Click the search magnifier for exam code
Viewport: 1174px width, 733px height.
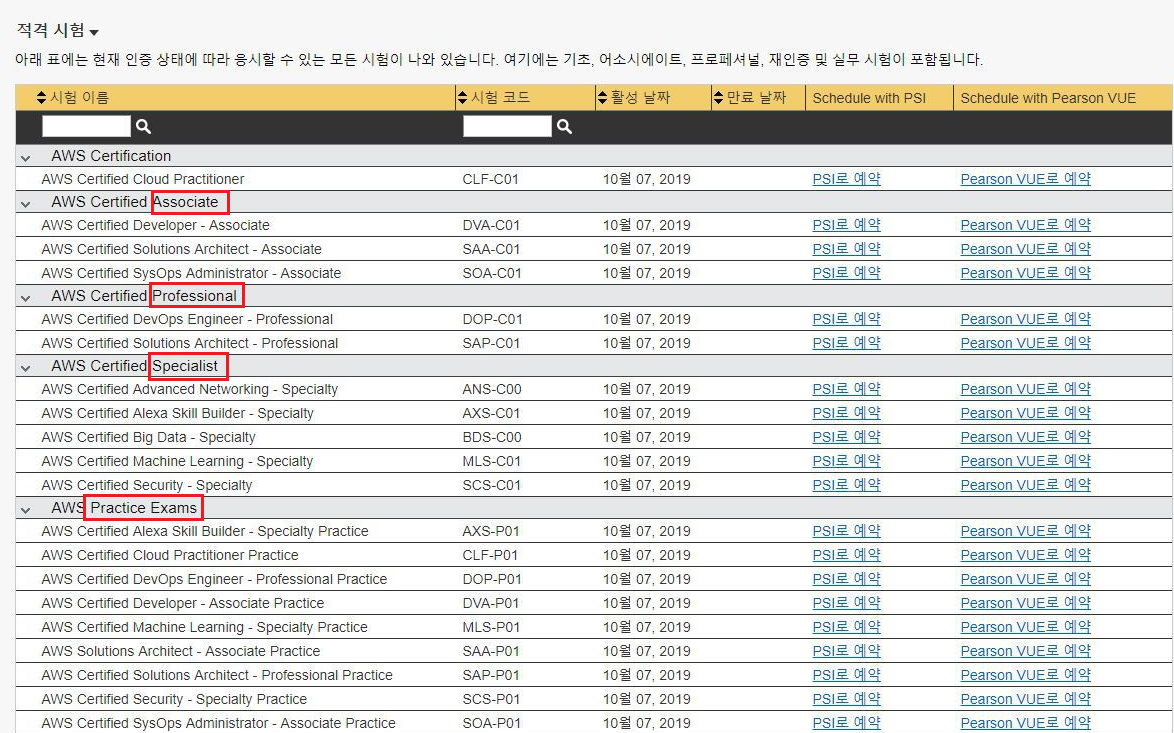(564, 127)
